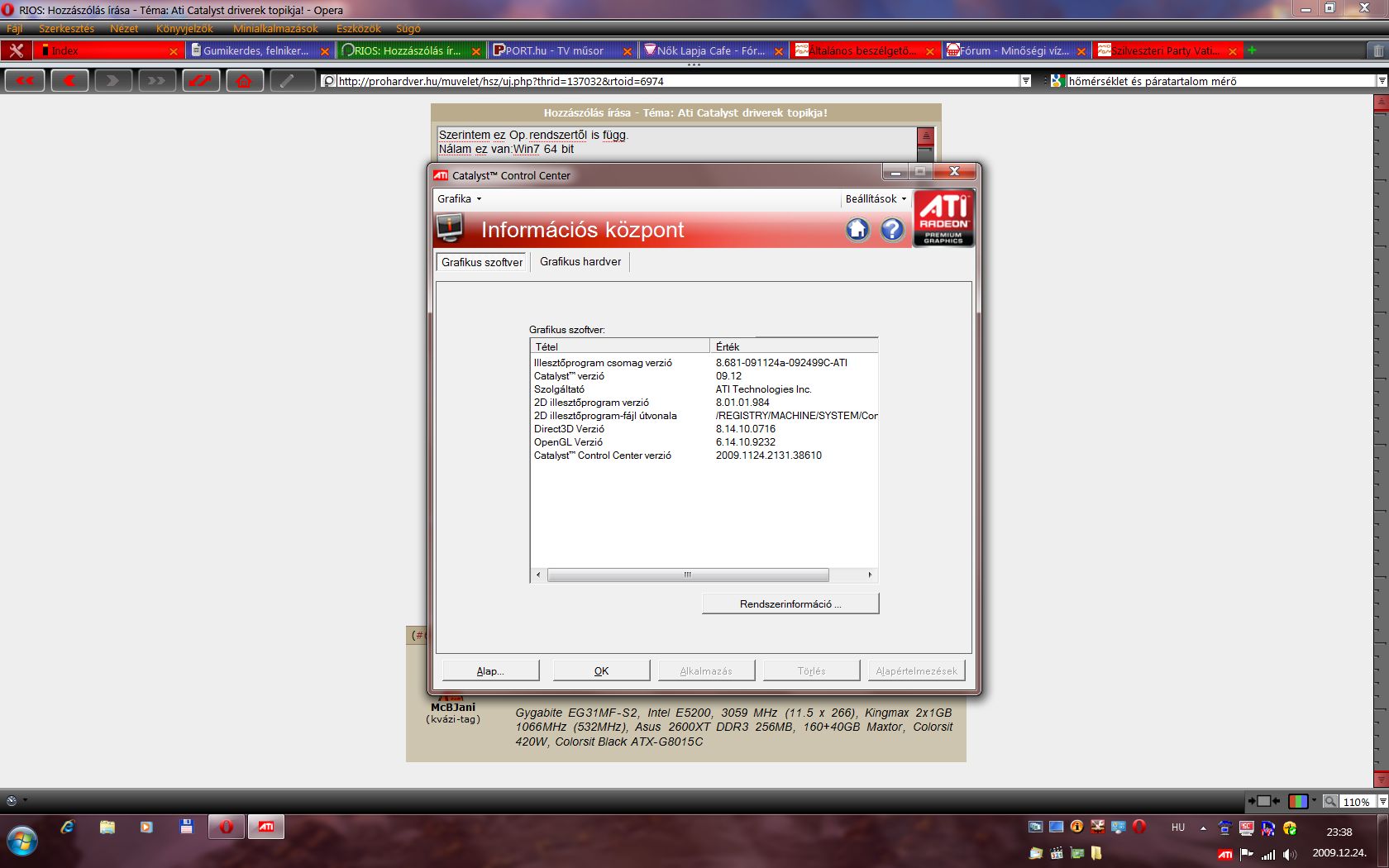Expand the address bar history dropdown
The width and height of the screenshot is (1389, 868).
pos(1026,81)
